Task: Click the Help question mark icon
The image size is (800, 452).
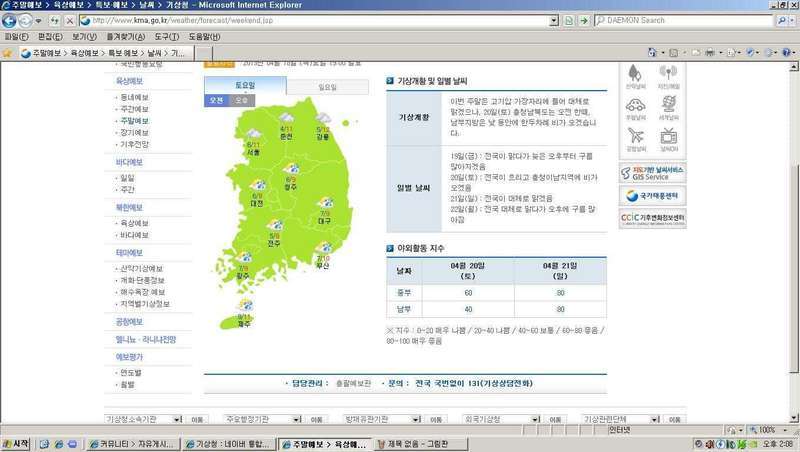Action: tap(786, 53)
